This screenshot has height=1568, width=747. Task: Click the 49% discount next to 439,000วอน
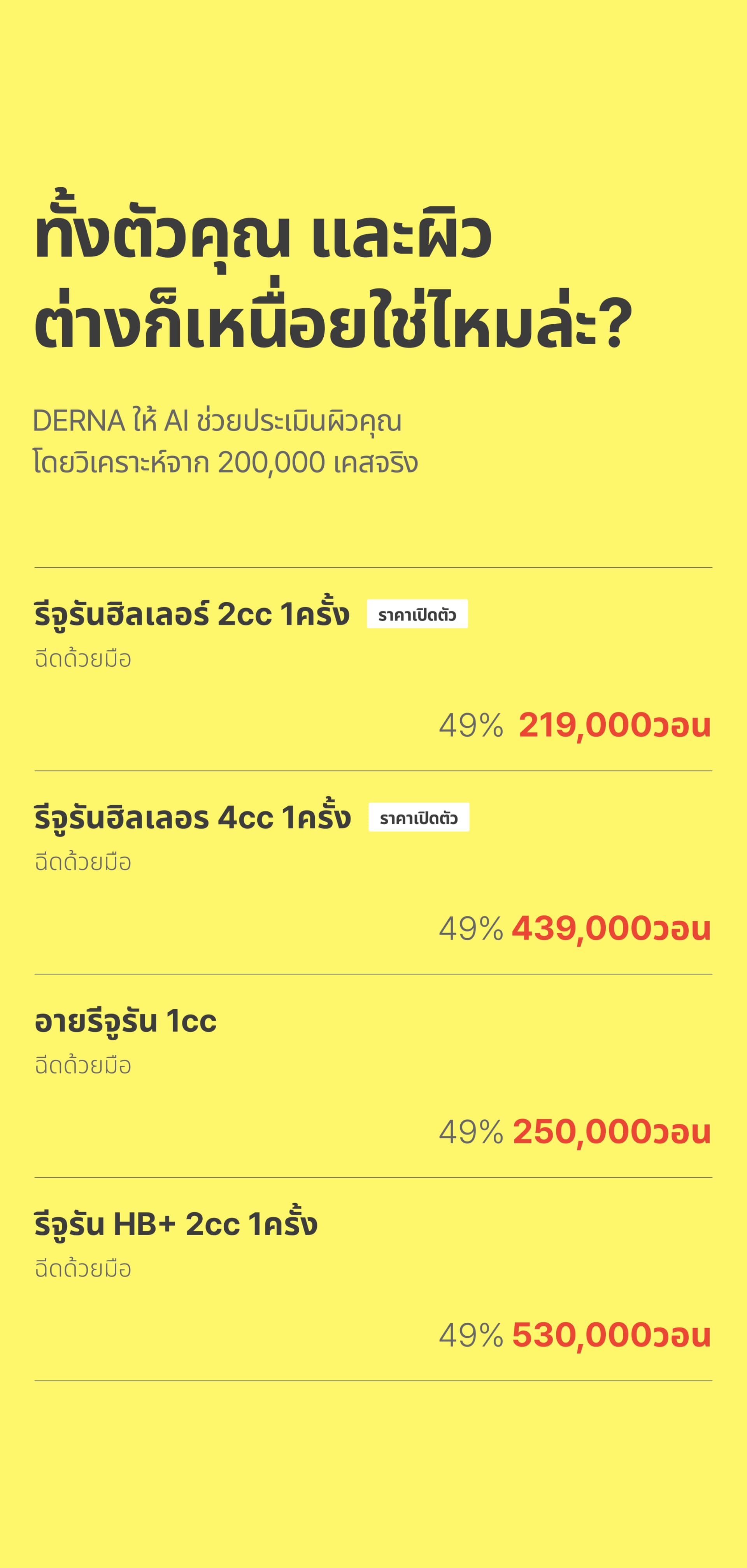tap(471, 928)
